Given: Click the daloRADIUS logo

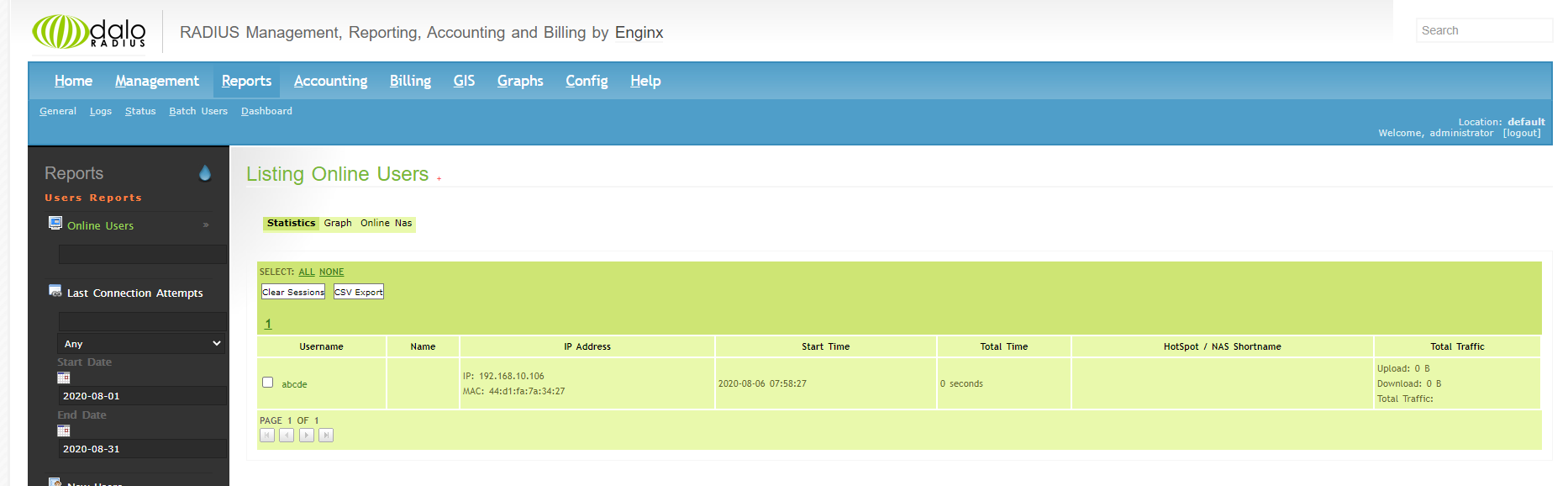Looking at the screenshot, I should 89,32.
